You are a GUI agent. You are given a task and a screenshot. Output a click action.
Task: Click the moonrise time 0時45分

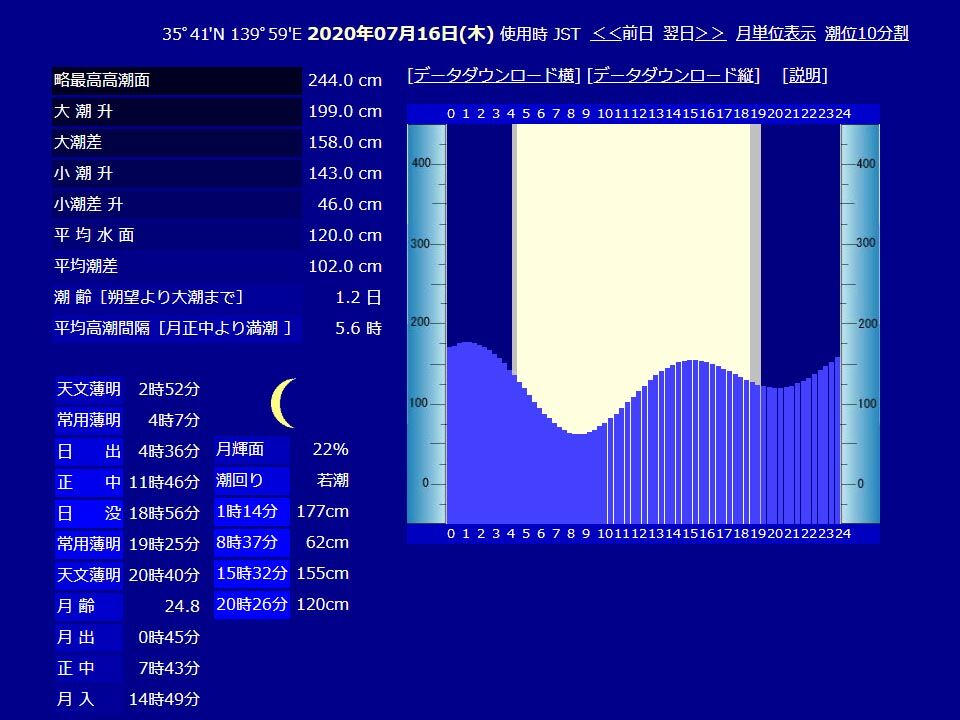169,637
